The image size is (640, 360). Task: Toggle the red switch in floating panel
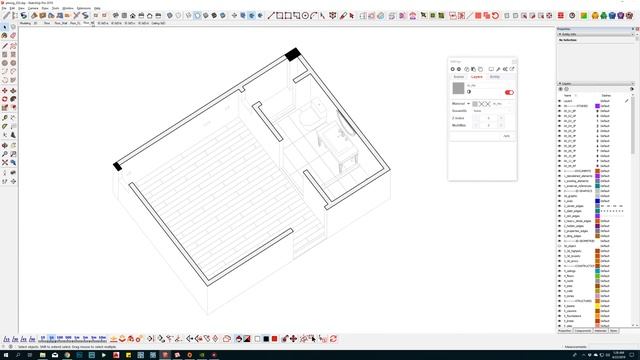509,92
